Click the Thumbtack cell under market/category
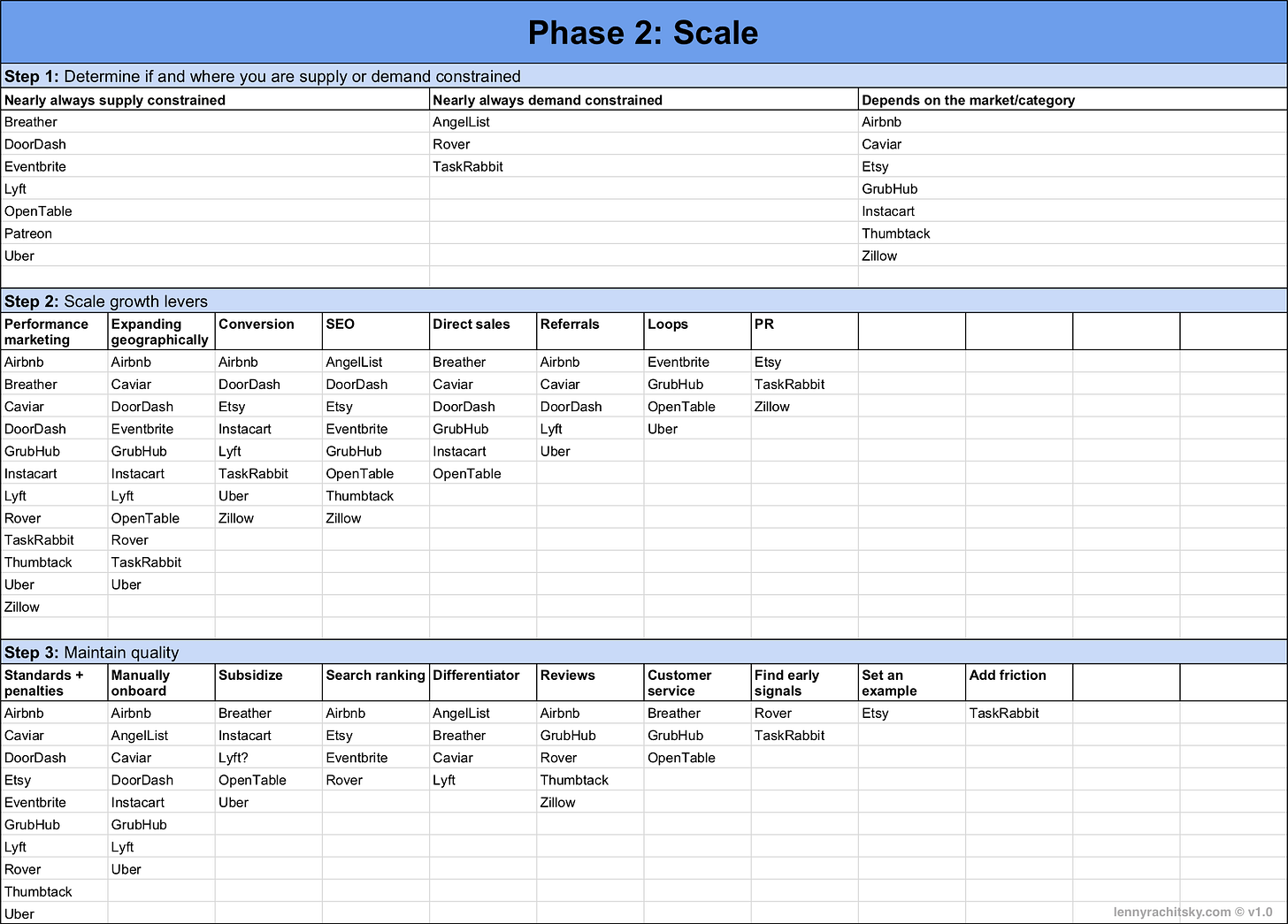The height and width of the screenshot is (924, 1288). 1072,233
